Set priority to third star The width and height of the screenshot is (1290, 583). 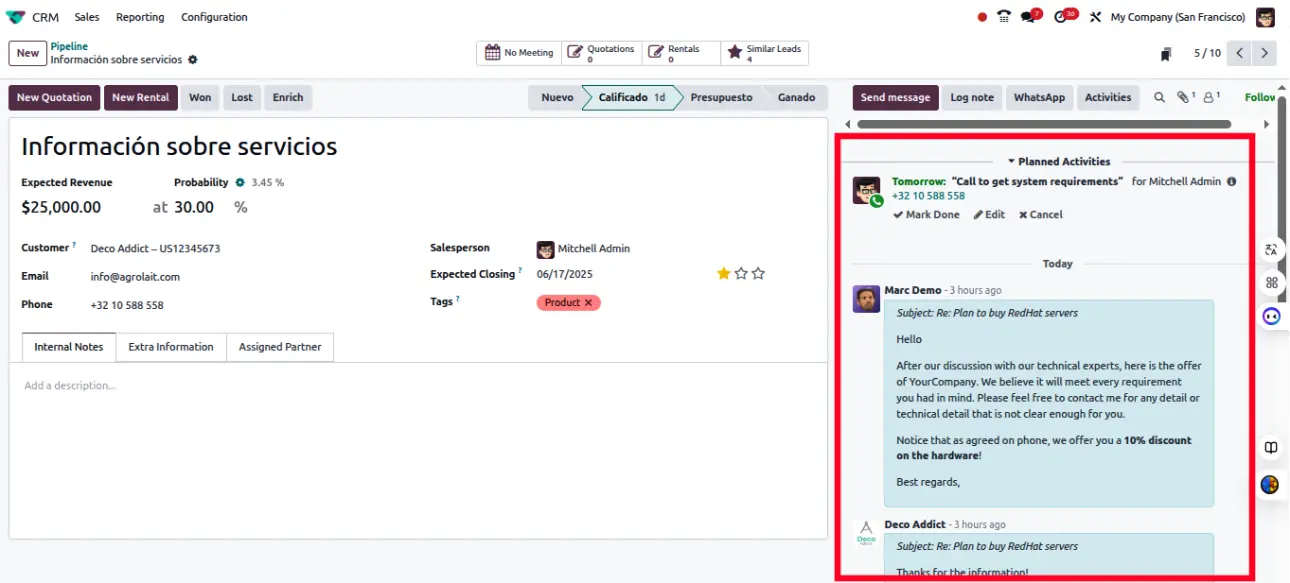(758, 273)
